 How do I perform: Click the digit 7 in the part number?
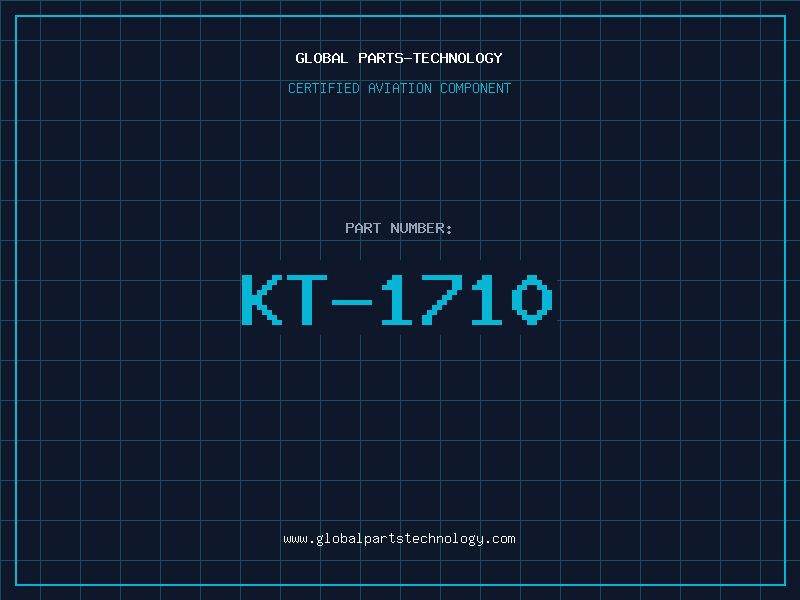442,300
